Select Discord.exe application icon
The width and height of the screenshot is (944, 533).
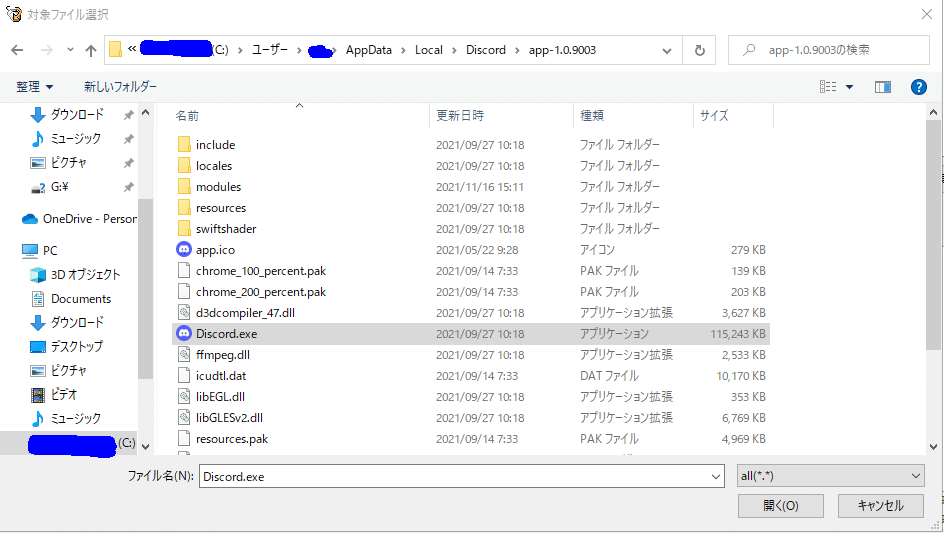coord(184,333)
